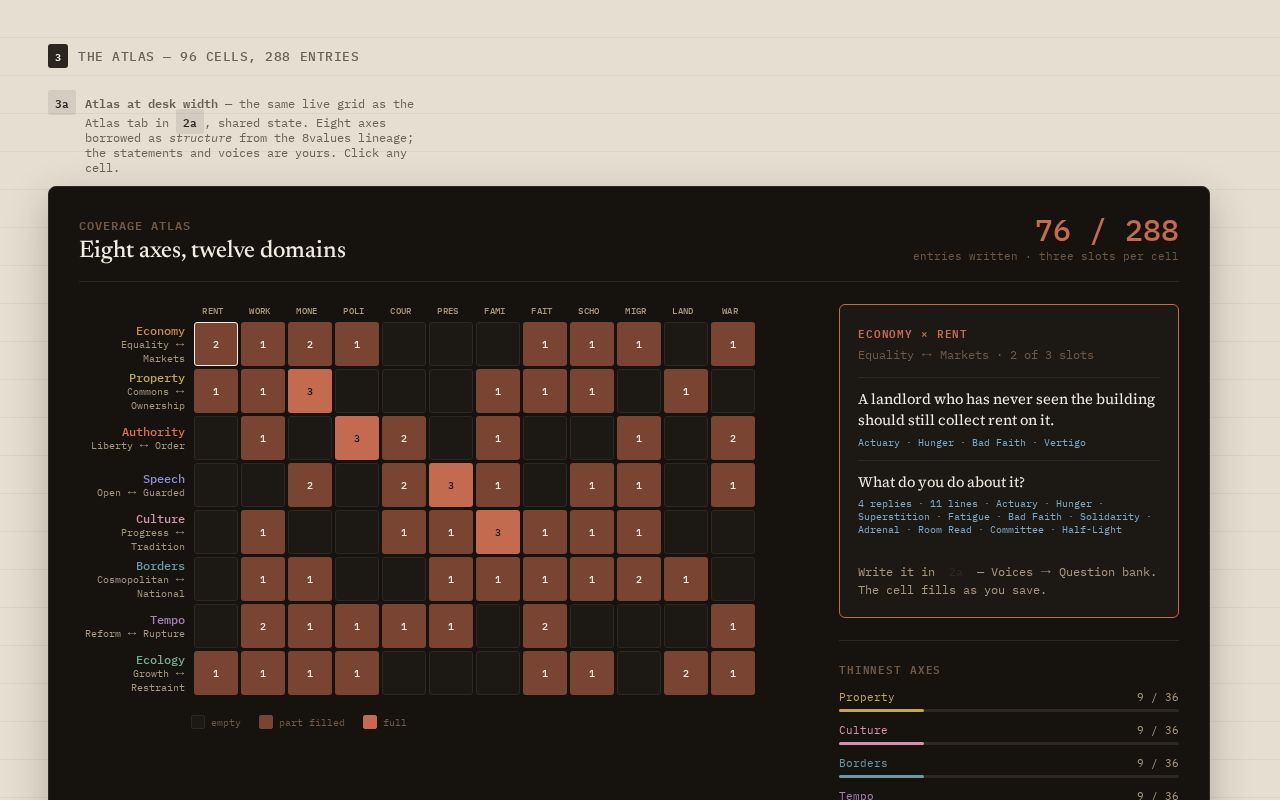Click the full legend swatch
This screenshot has width=1280, height=800.
(x=370, y=722)
